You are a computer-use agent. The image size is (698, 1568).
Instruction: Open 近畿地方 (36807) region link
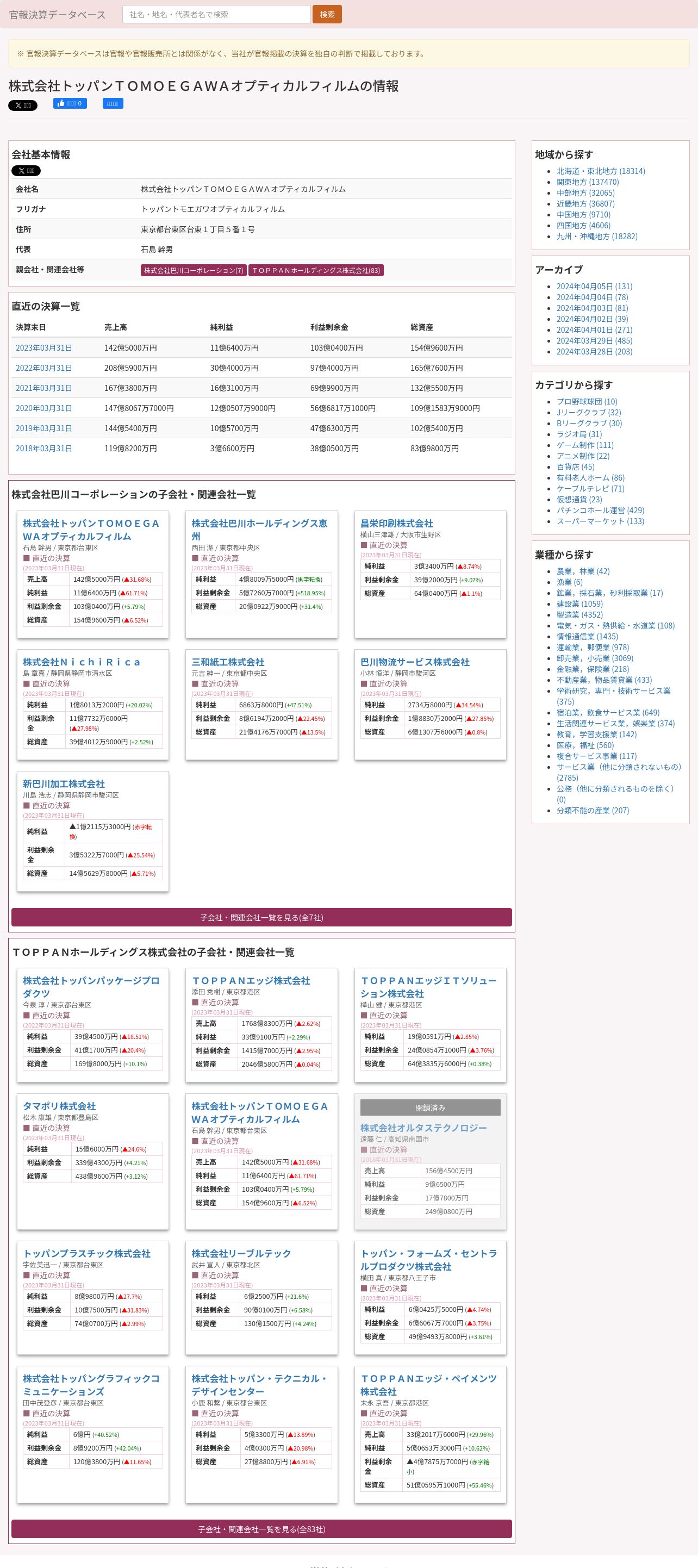[585, 204]
